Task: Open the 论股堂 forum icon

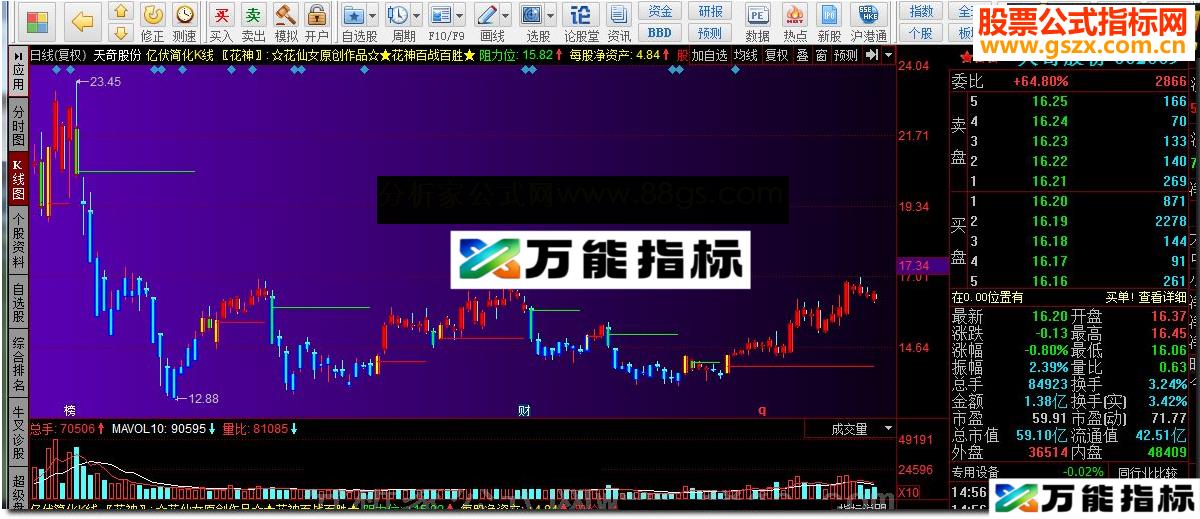Action: [x=581, y=22]
